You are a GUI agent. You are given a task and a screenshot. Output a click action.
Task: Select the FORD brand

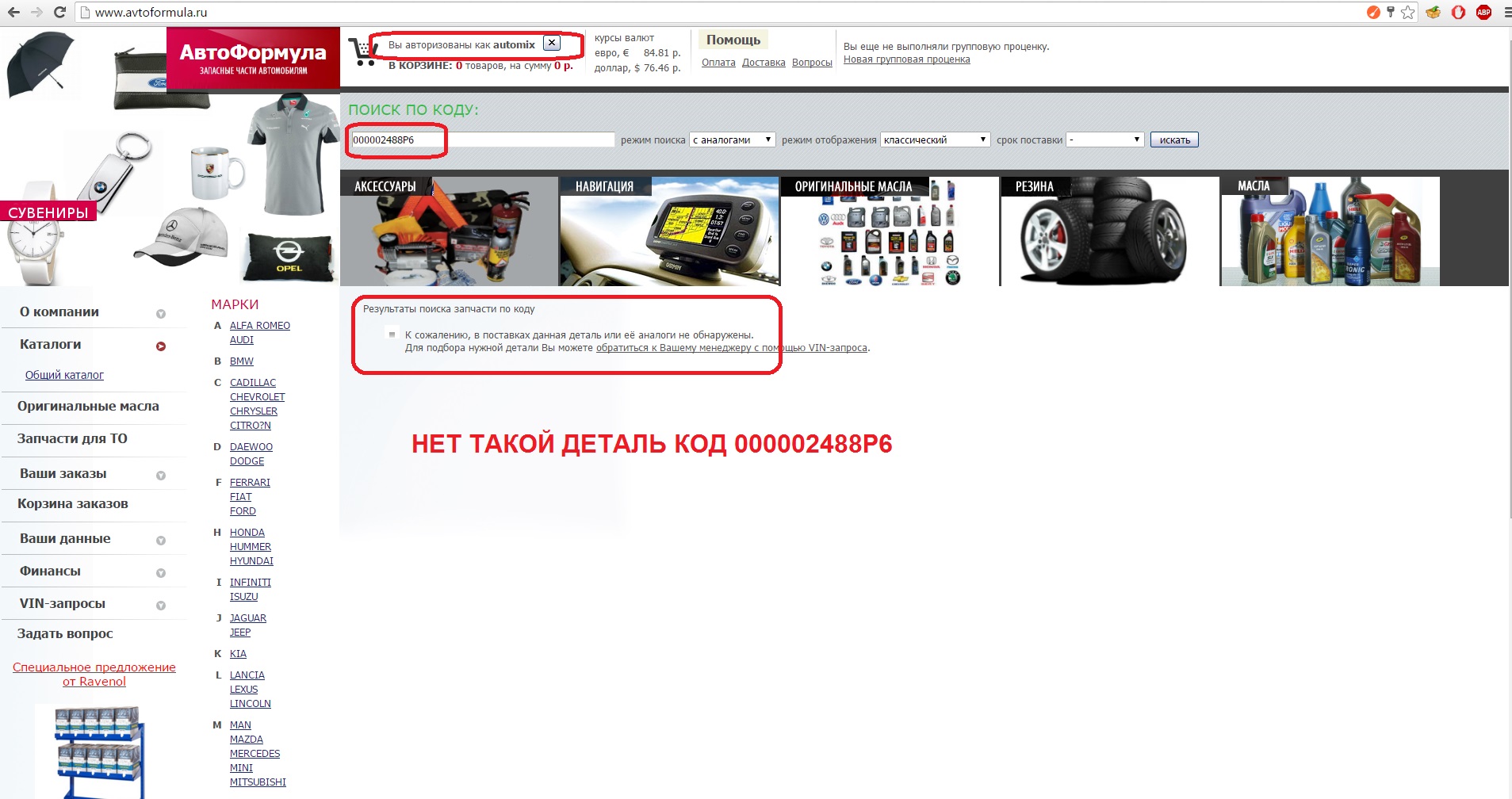(x=243, y=511)
